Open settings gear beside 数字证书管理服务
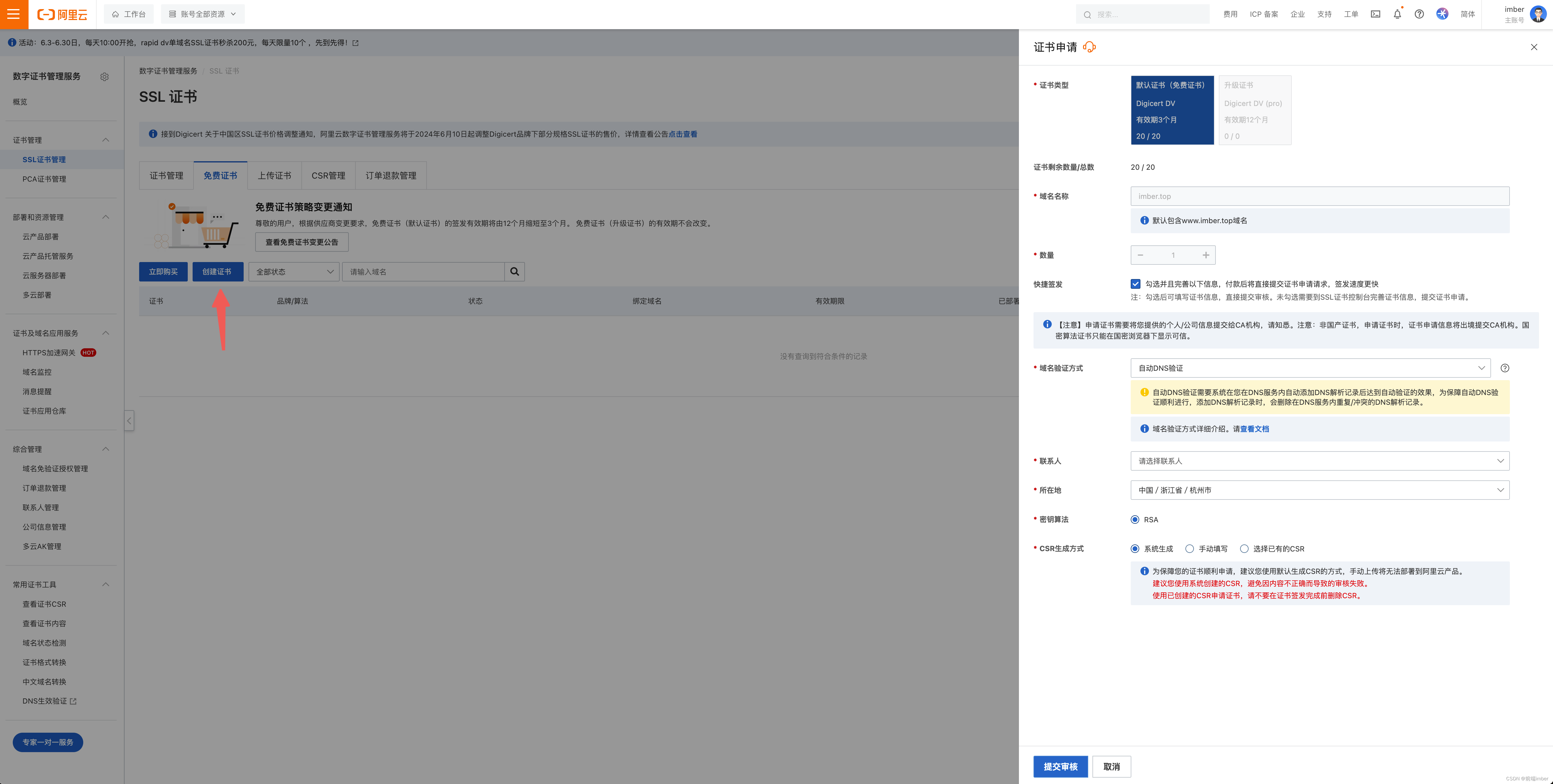This screenshot has height=784, width=1553. [104, 77]
